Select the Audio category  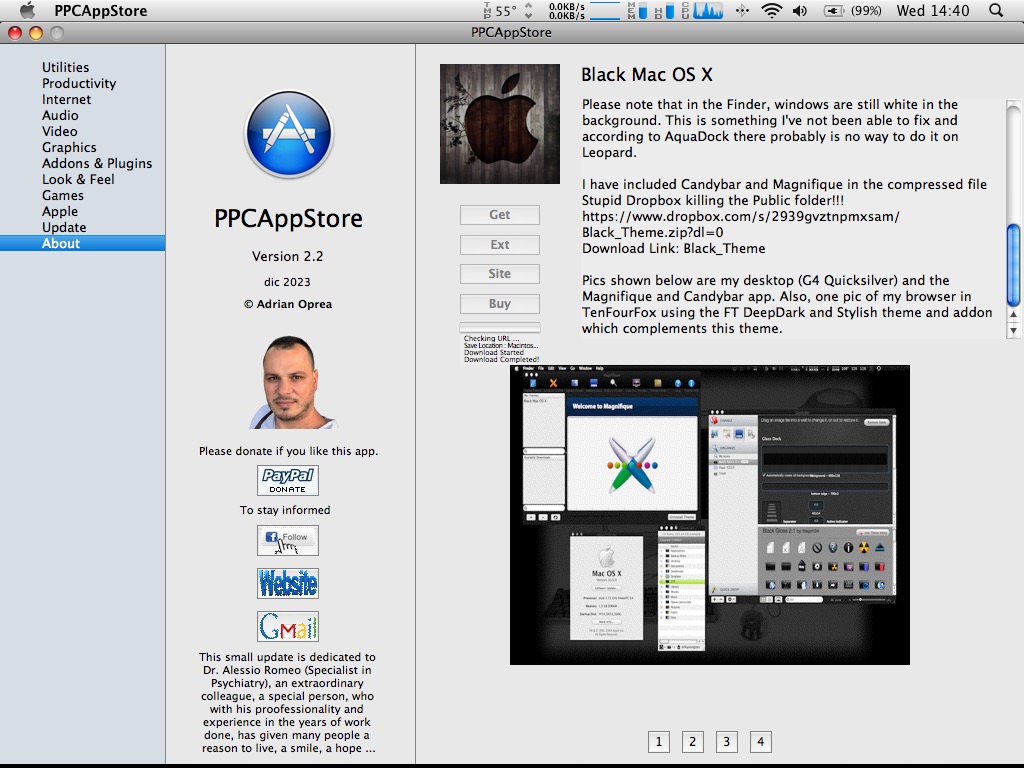(60, 116)
